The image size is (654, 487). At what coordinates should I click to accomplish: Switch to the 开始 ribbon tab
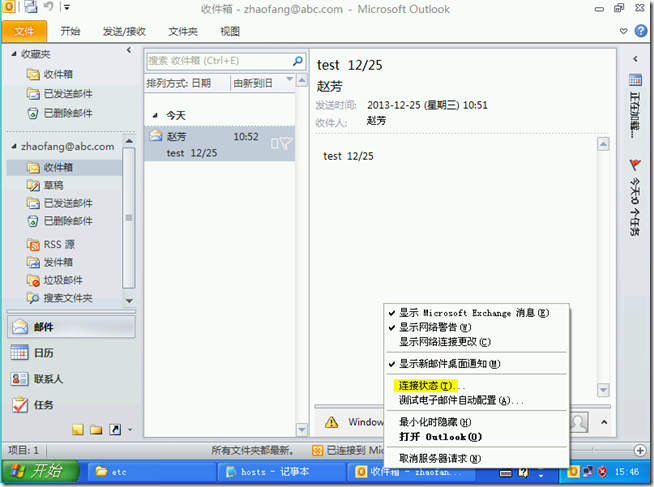(70, 31)
